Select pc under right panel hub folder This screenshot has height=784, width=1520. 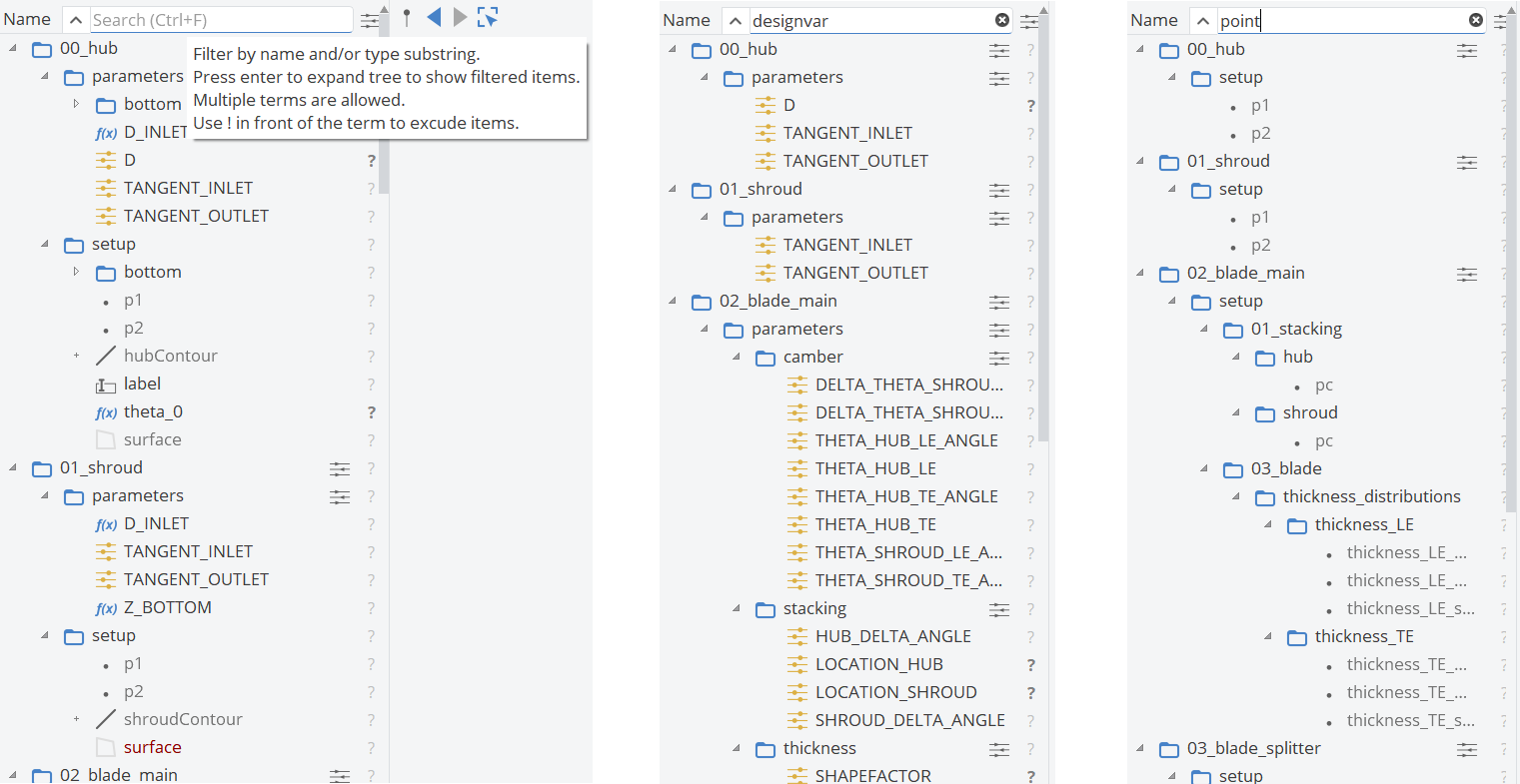[1324, 386]
